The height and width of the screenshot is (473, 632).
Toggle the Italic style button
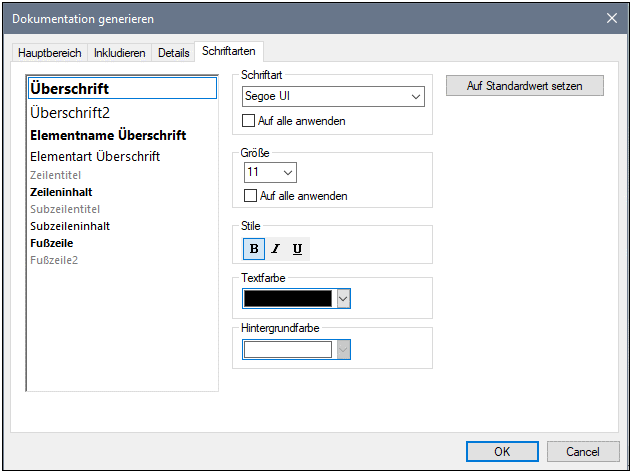[275, 248]
